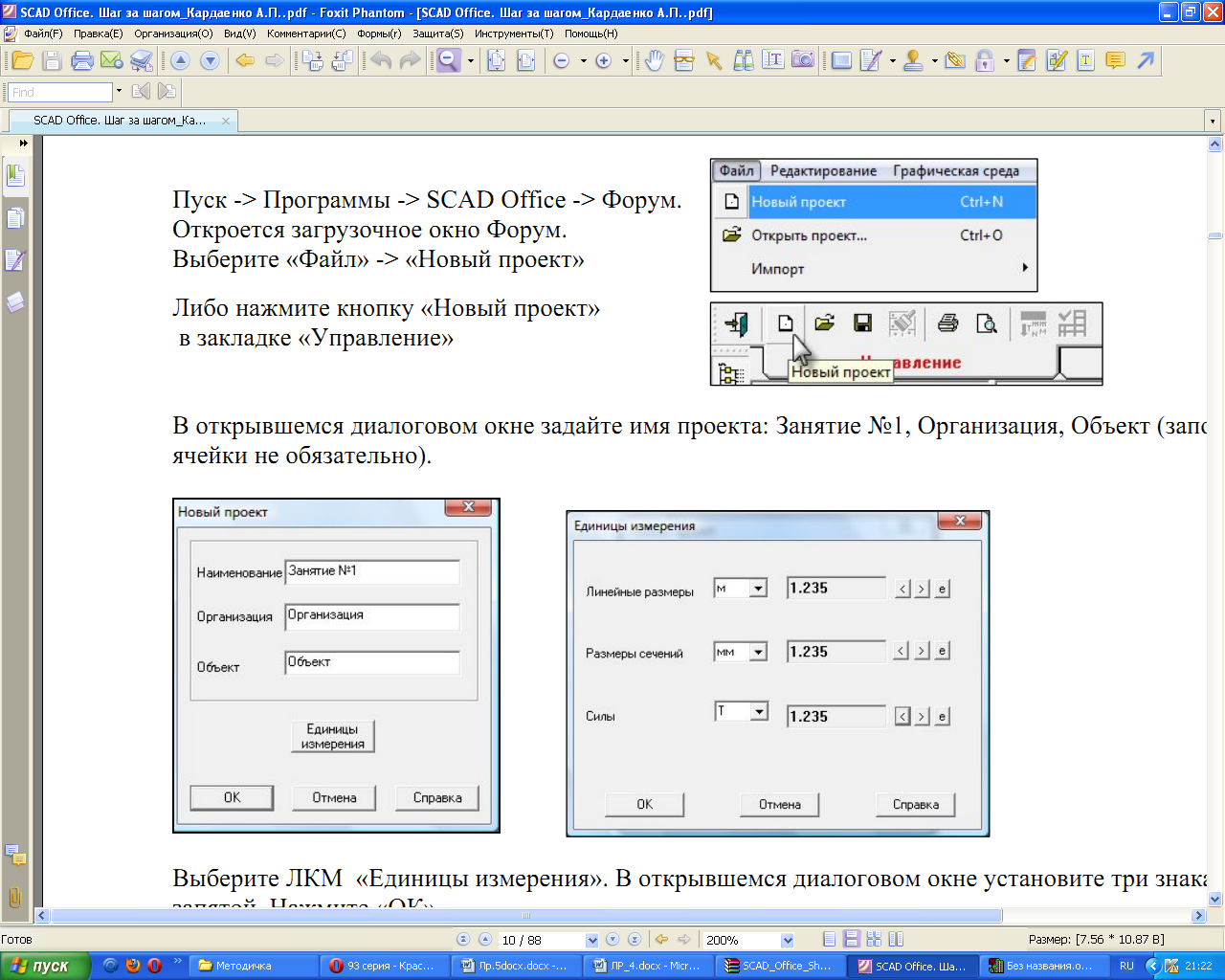Go to previous page using the up arrow circle
This screenshot has width=1225, height=980.
tap(180, 60)
